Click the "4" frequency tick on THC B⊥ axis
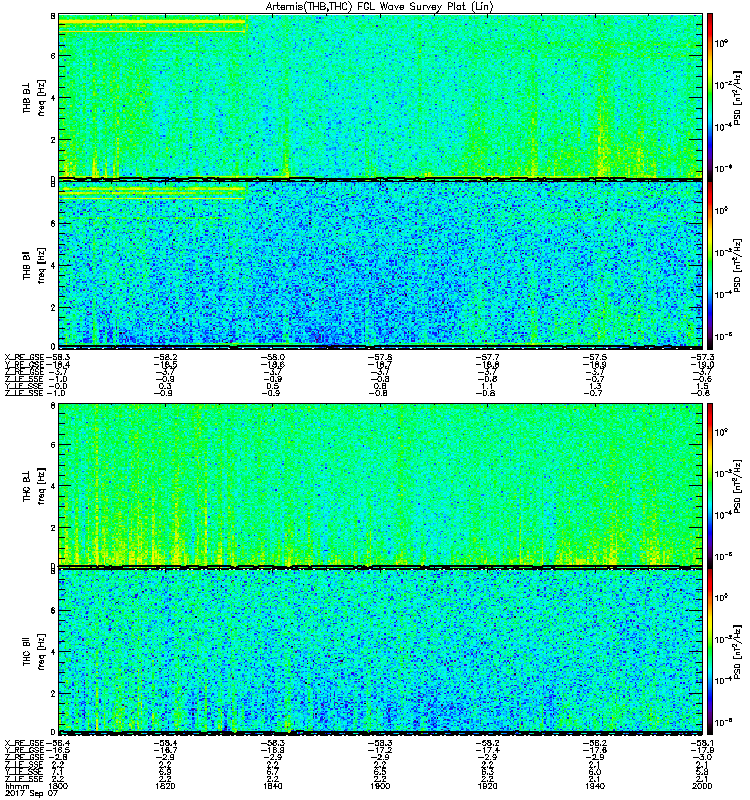This screenshot has height=800, width=750. 53,486
